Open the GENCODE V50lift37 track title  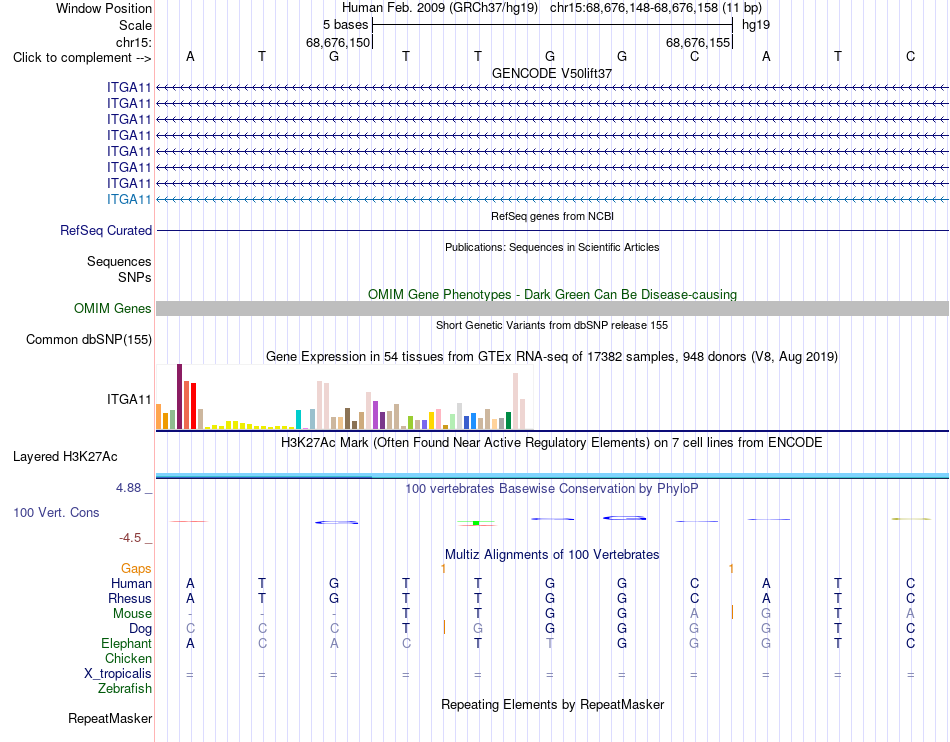[x=552, y=73]
